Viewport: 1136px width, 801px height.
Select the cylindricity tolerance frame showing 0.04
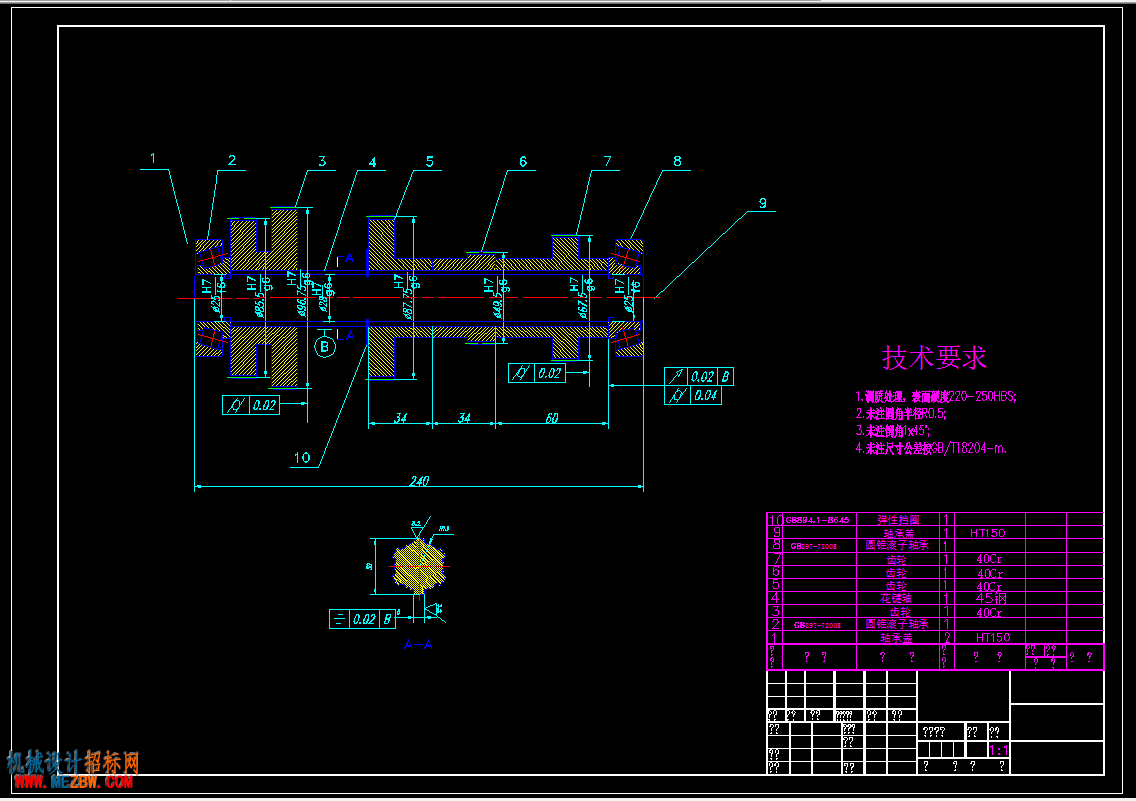coord(700,395)
